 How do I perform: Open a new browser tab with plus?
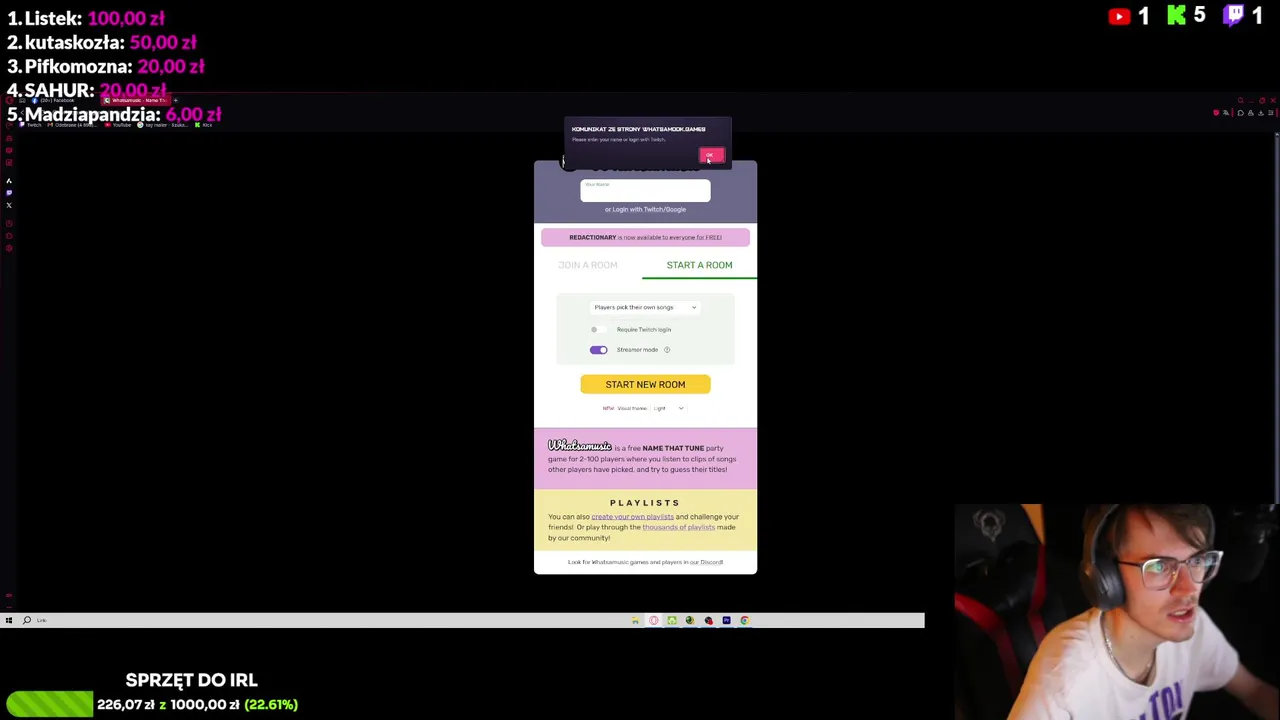click(175, 100)
